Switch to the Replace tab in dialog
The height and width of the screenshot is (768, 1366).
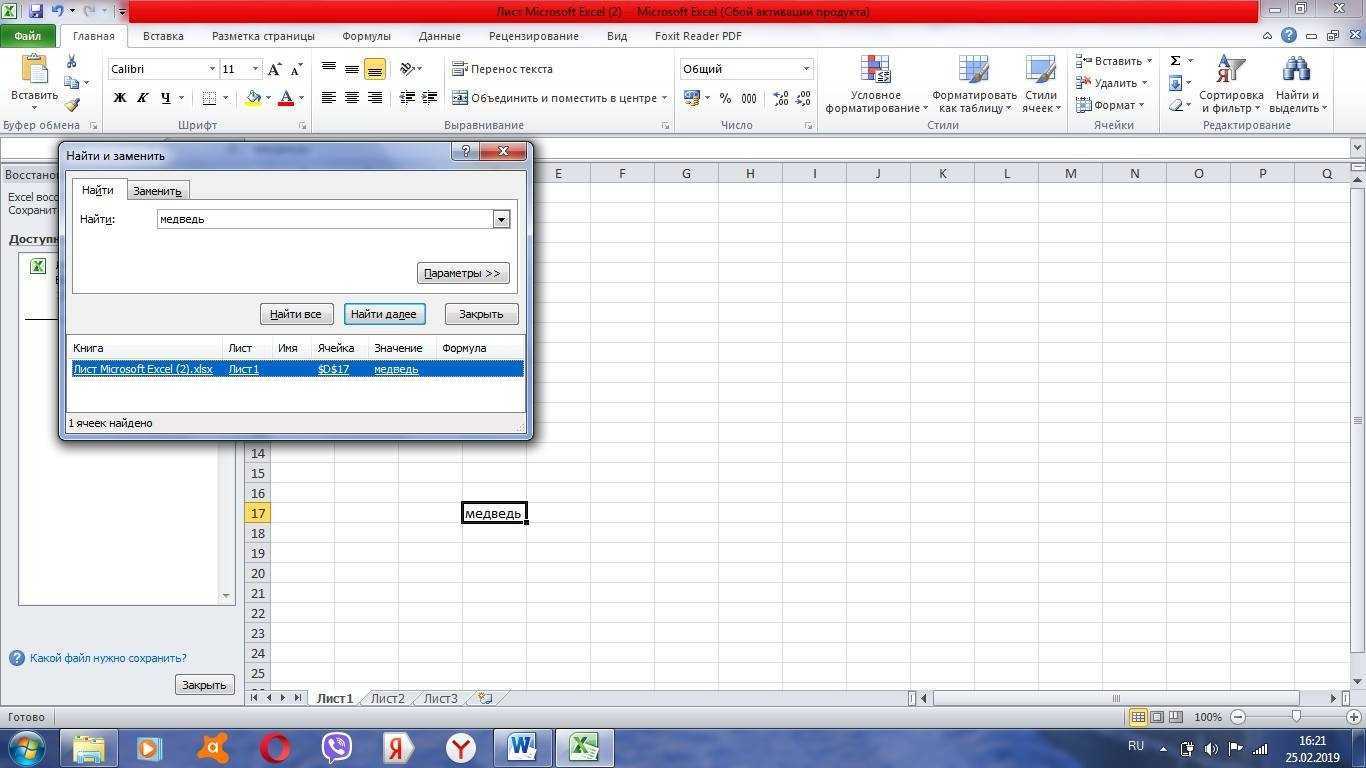(x=157, y=191)
